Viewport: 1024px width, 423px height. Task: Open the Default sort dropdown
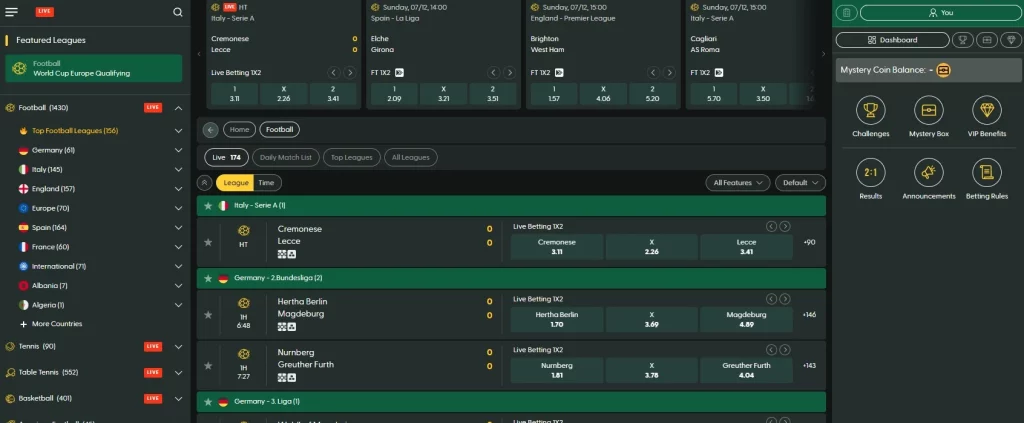(x=803, y=183)
